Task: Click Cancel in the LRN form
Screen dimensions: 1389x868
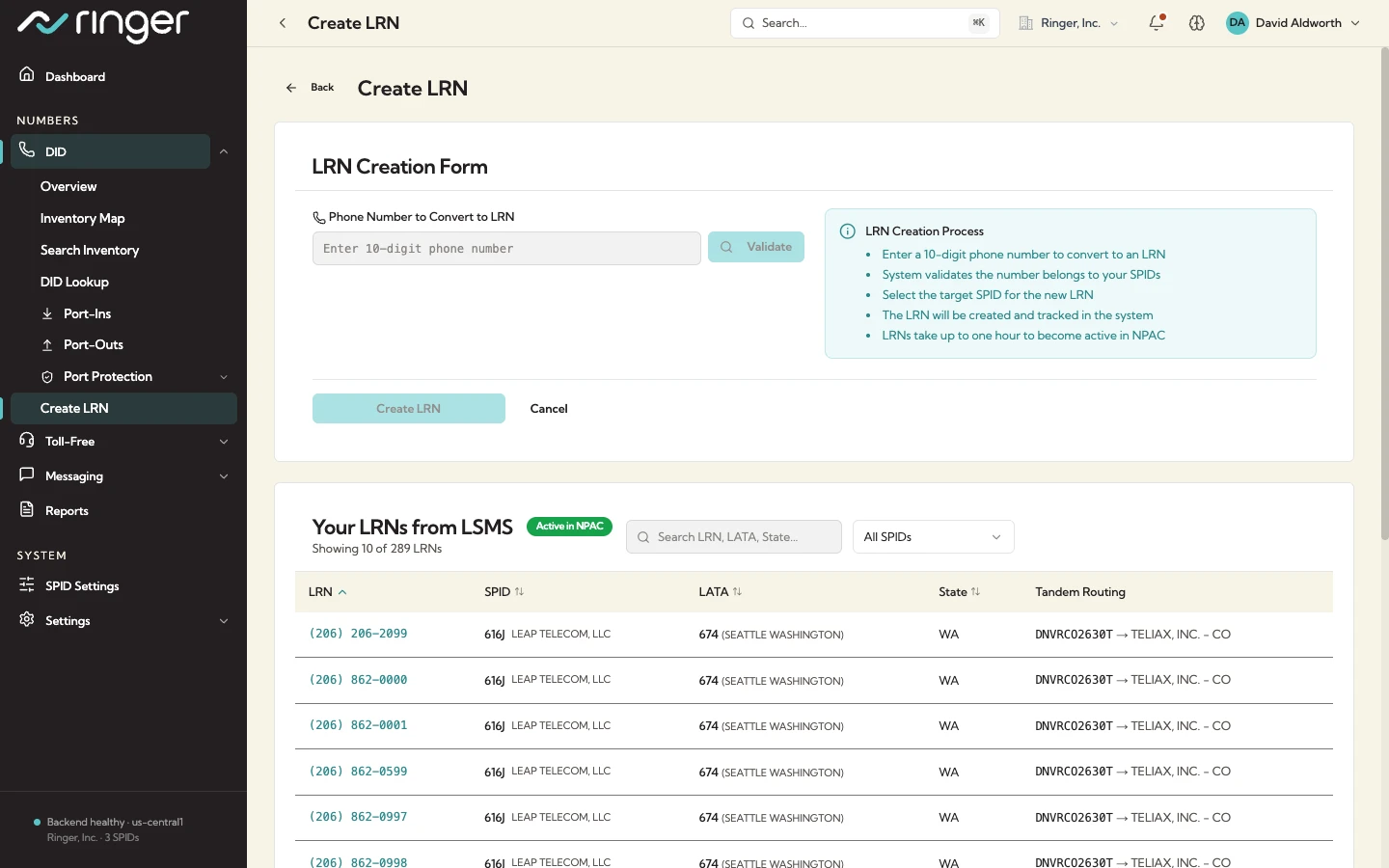Action: click(x=549, y=409)
